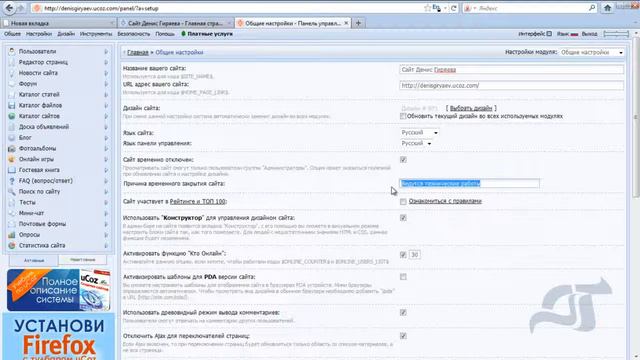Click the site URL address input field

(x=511, y=86)
